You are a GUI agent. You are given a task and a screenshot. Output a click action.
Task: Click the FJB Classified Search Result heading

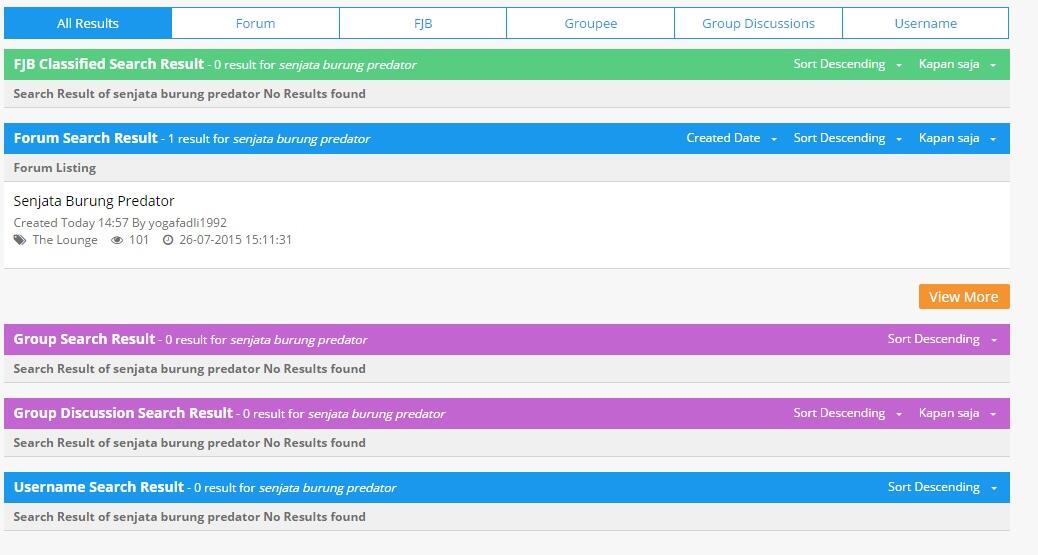[109, 64]
